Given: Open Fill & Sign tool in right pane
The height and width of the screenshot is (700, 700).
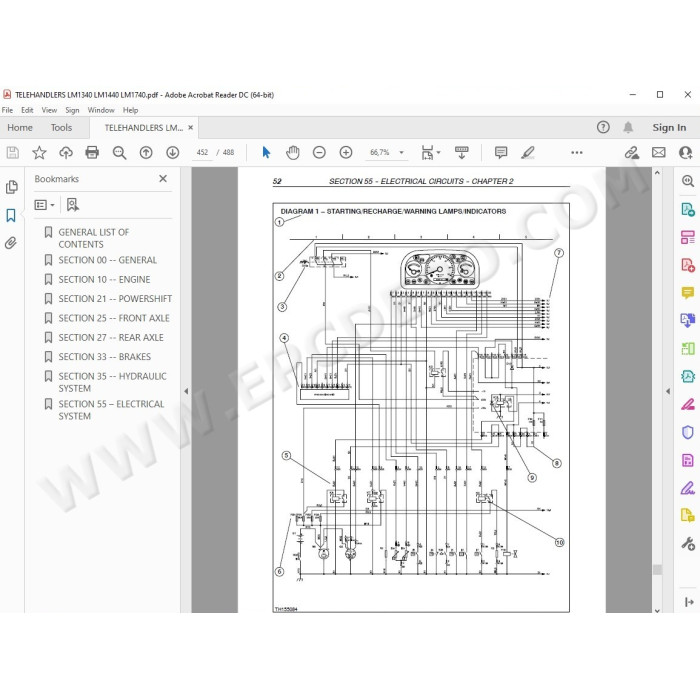Looking at the screenshot, I should 688,488.
